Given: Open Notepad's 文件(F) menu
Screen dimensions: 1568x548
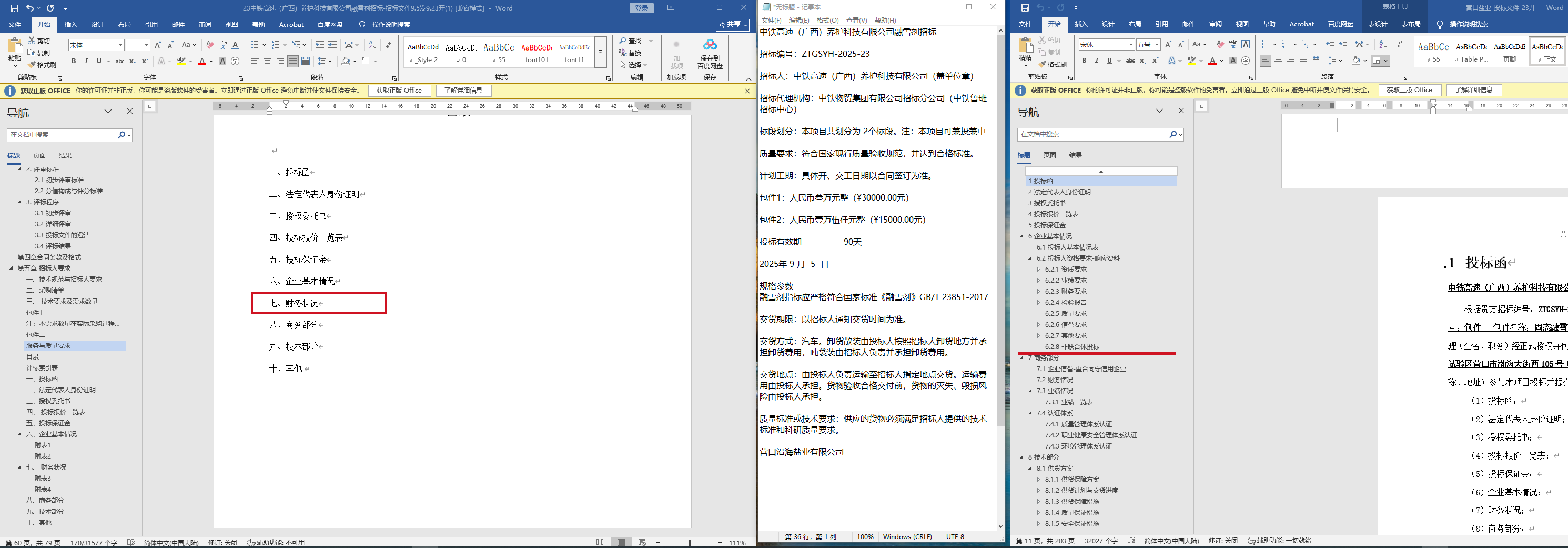Looking at the screenshot, I should point(771,20).
